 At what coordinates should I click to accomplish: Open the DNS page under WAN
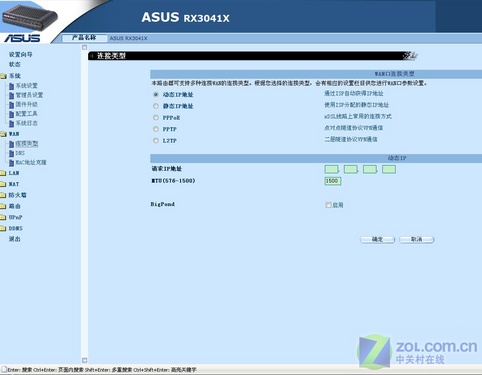(x=20, y=153)
